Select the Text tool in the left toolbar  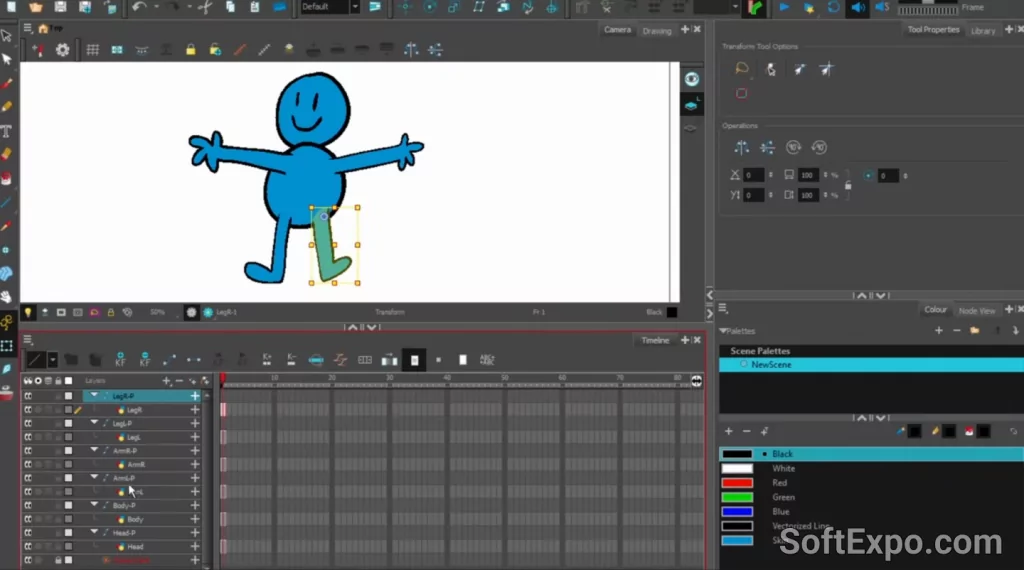[x=7, y=131]
